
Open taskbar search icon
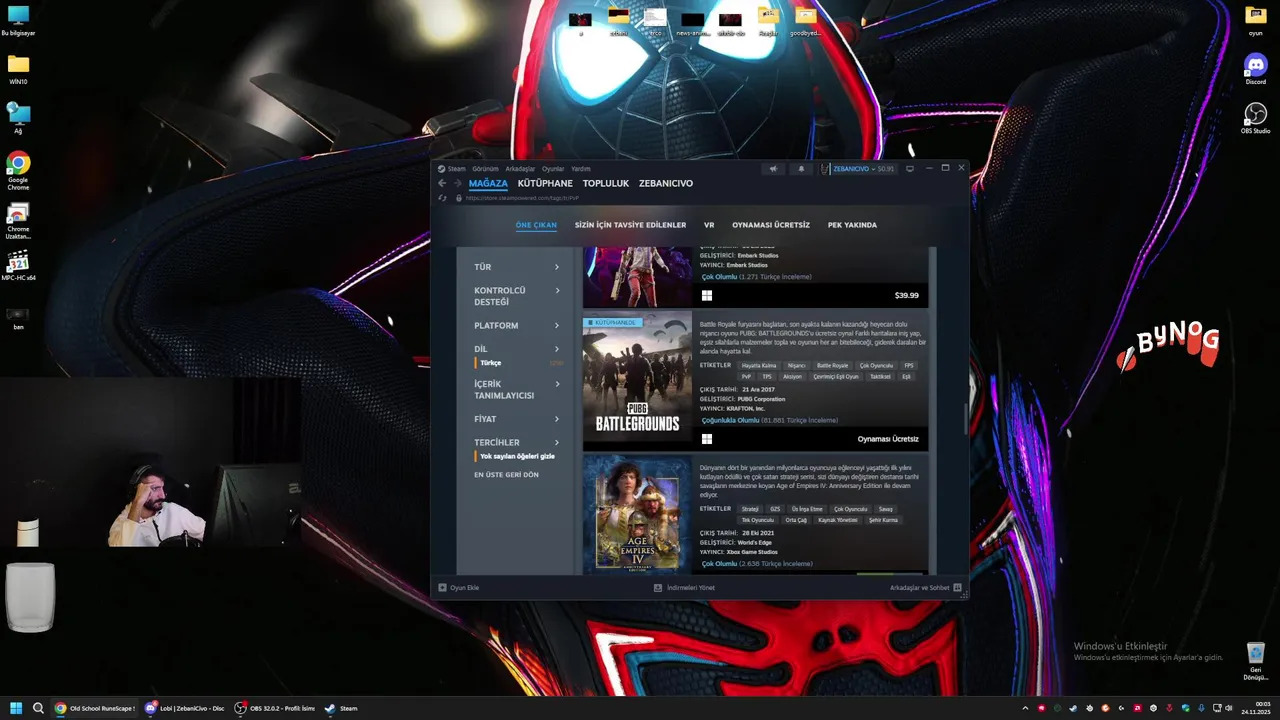38,708
